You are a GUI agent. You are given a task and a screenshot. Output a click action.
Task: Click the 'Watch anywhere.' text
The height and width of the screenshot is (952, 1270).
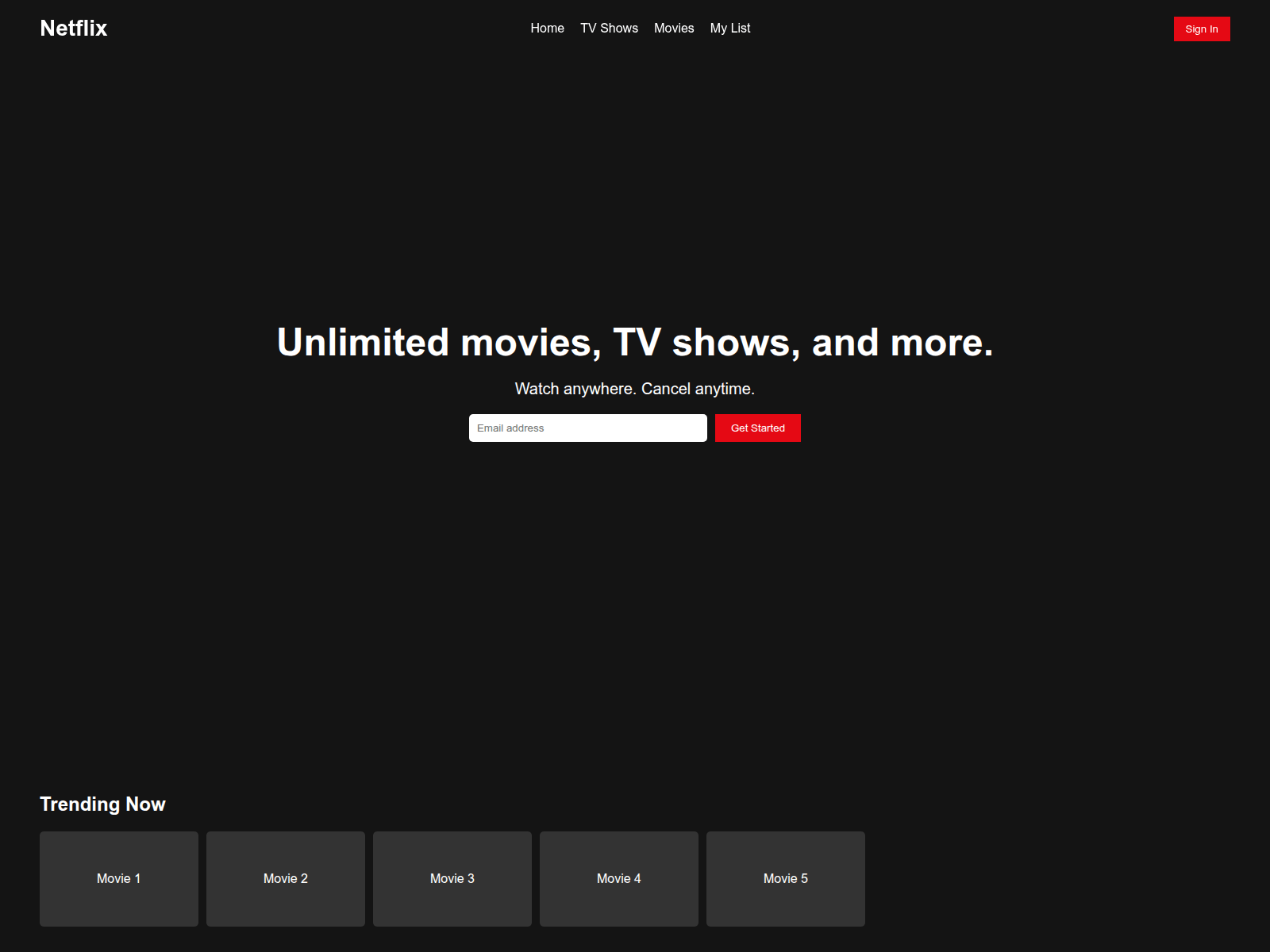pos(575,389)
